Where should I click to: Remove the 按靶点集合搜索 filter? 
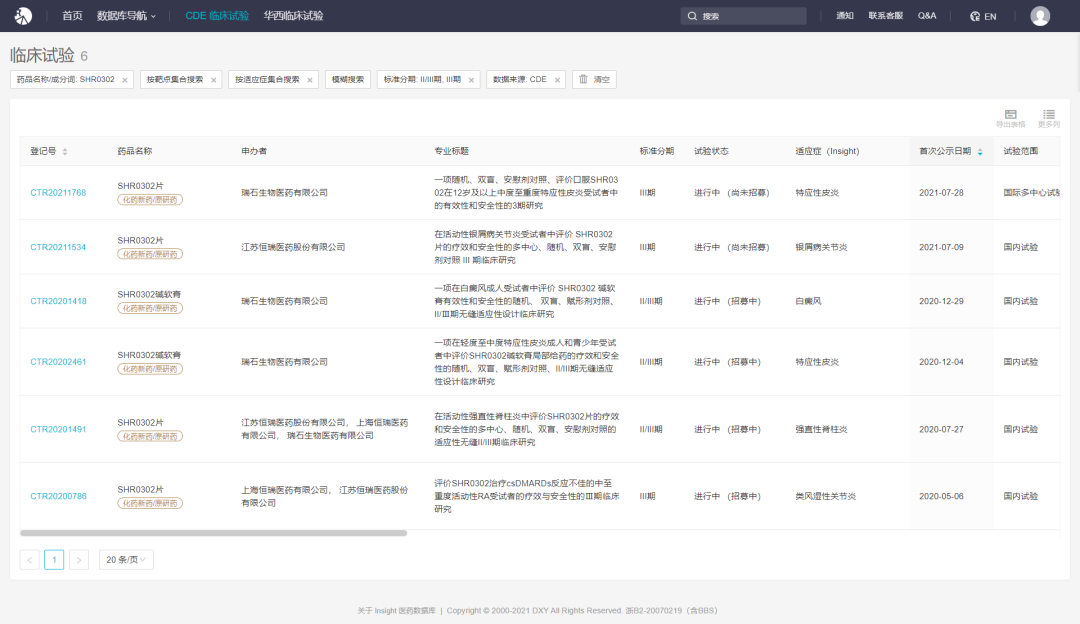pos(214,80)
